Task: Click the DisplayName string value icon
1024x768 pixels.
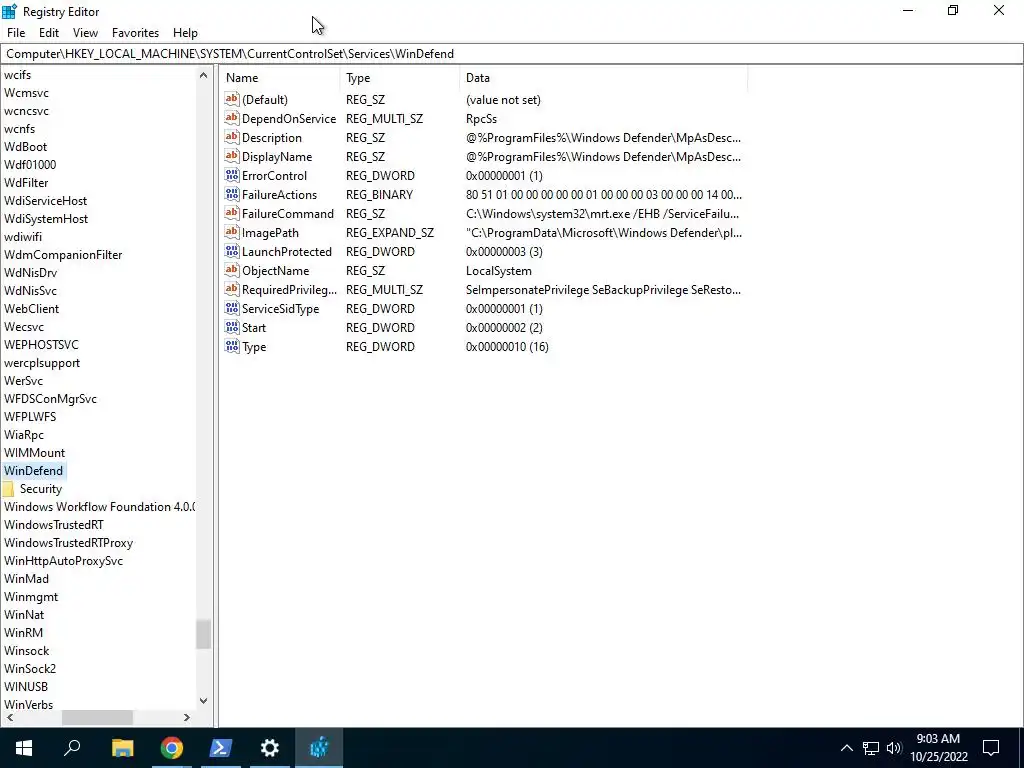Action: [232, 156]
